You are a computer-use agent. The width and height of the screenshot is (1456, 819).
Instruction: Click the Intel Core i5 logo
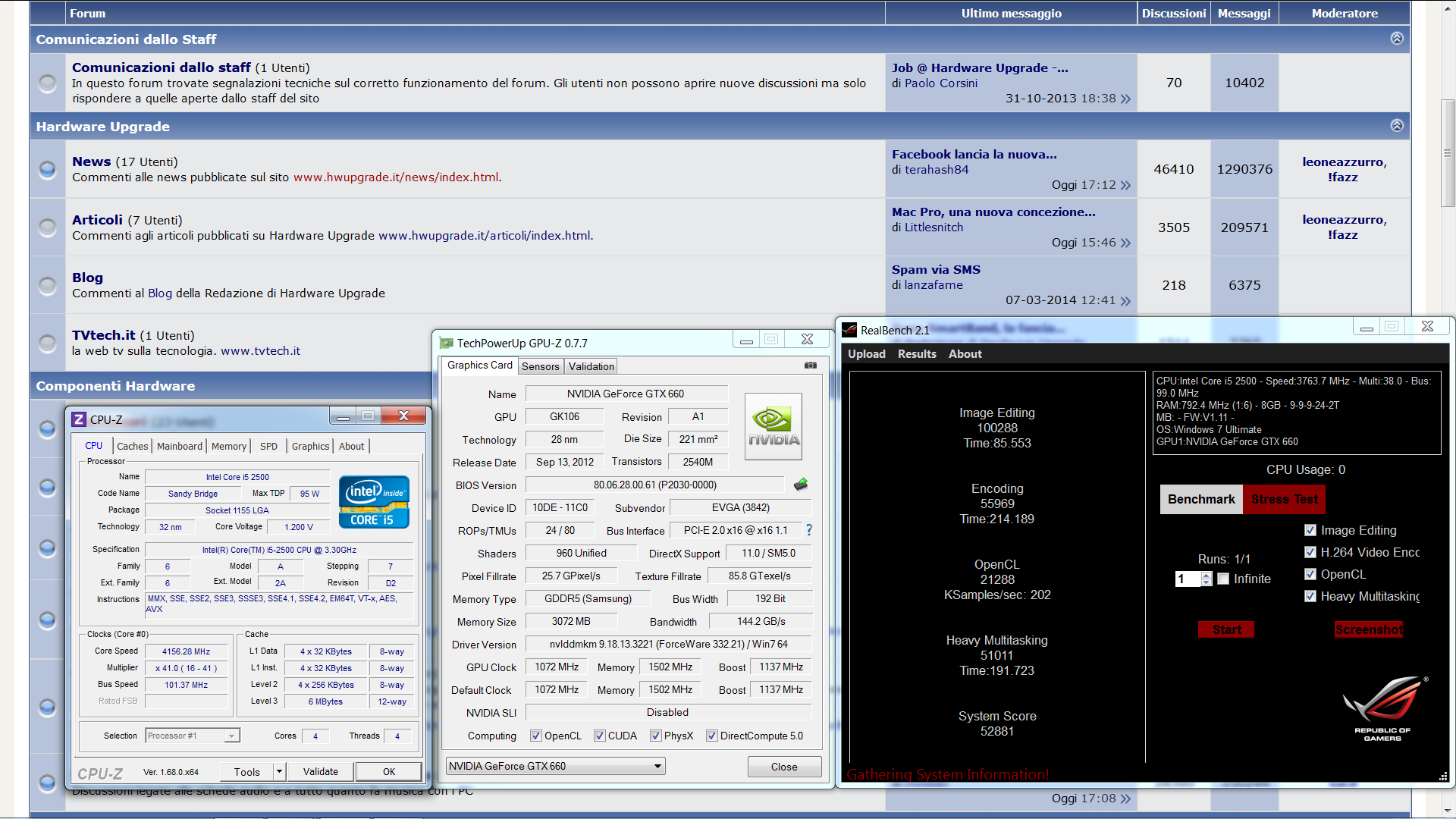click(374, 501)
